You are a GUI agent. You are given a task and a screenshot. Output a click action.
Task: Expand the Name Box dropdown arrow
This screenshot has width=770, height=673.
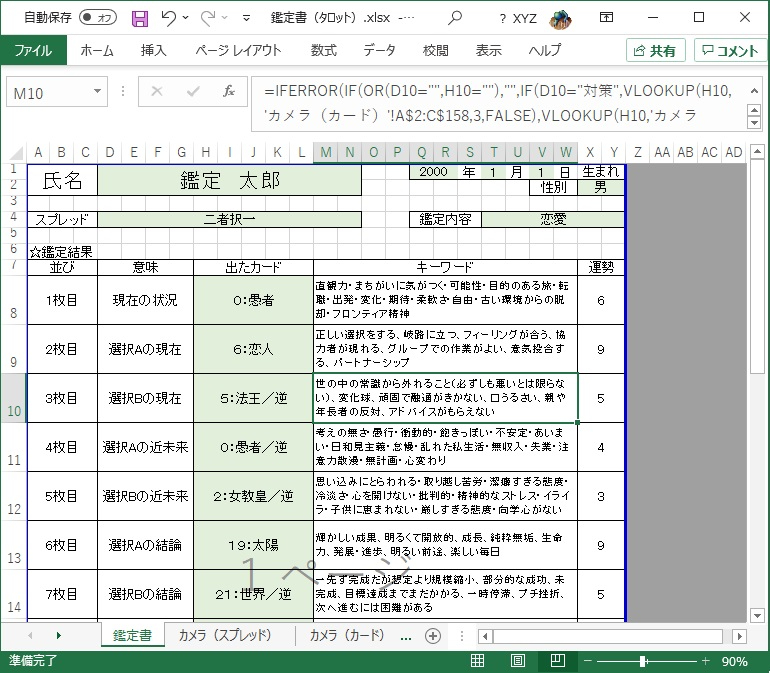tap(97, 91)
